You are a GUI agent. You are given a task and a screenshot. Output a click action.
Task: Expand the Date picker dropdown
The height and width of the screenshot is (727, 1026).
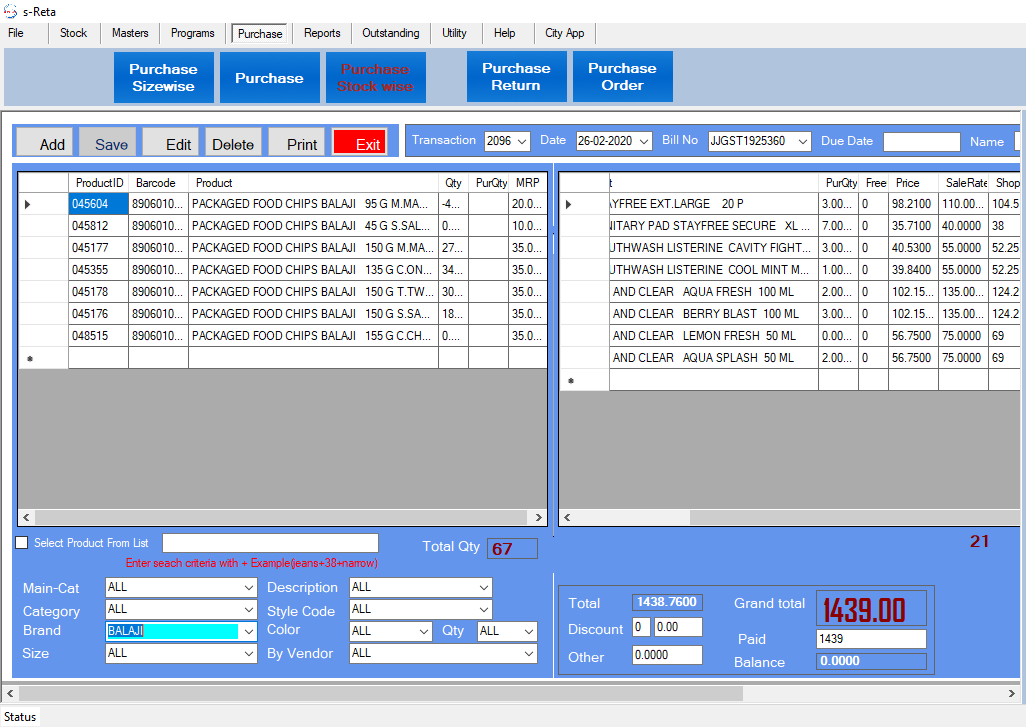pos(643,142)
